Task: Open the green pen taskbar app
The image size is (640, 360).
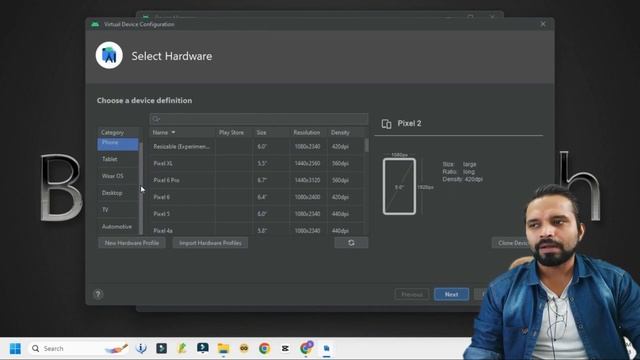Action: [x=182, y=349]
